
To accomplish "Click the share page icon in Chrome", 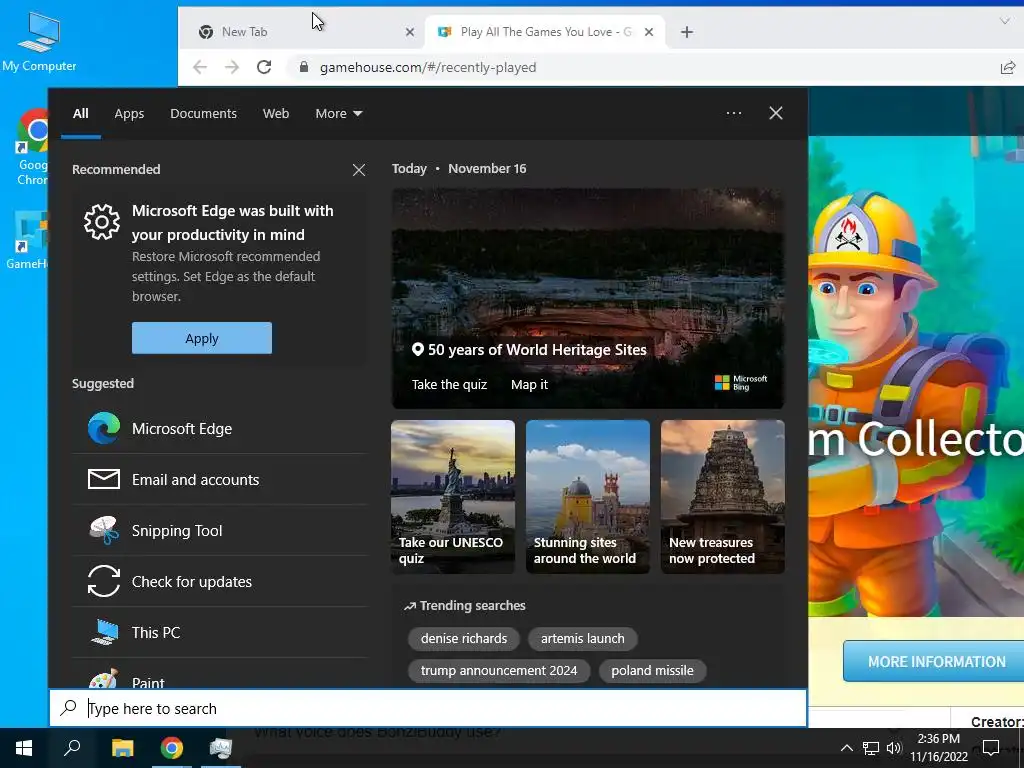I will click(x=1008, y=67).
